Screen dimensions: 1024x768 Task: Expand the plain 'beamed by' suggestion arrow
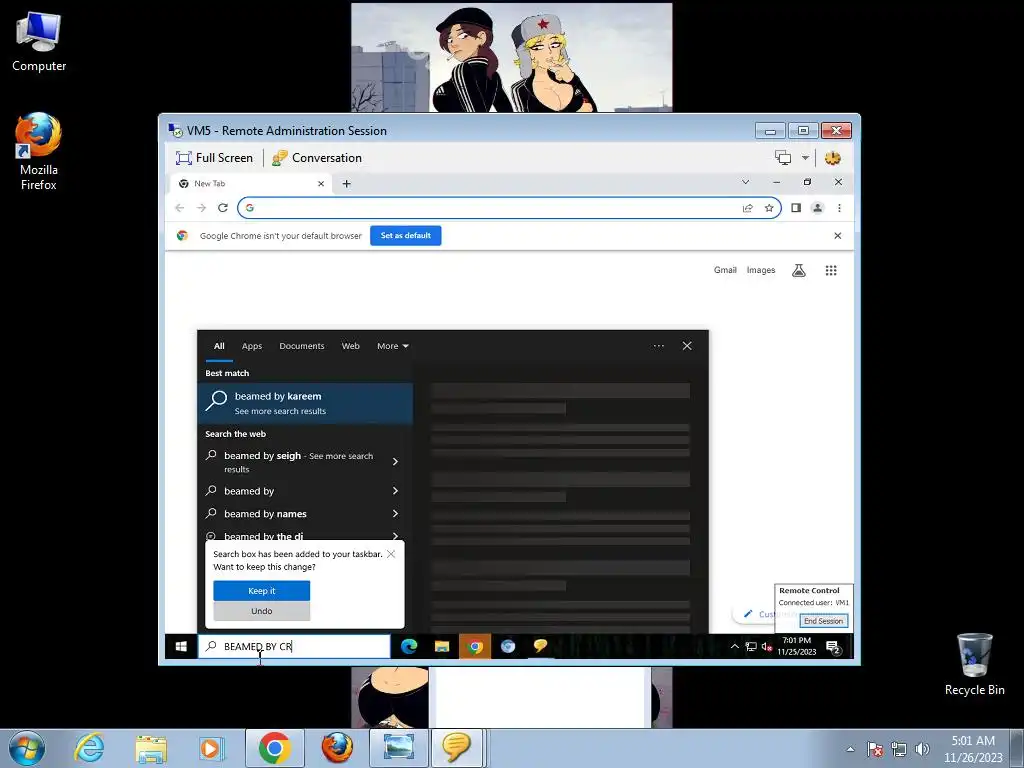(x=395, y=491)
